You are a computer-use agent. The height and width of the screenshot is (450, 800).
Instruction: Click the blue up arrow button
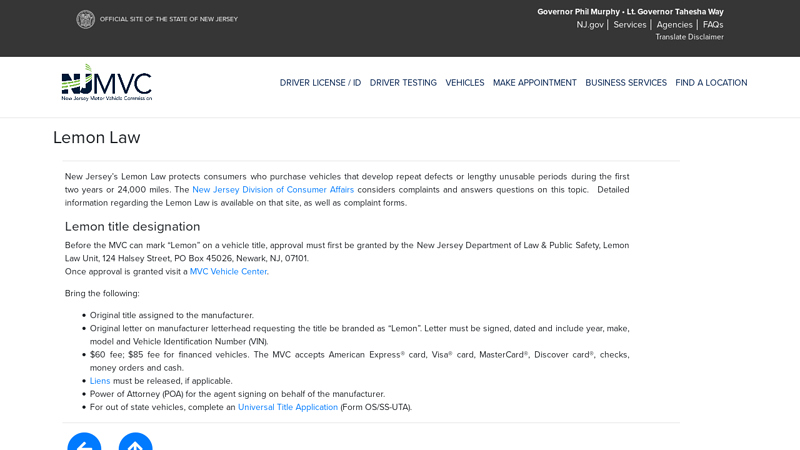click(136, 441)
